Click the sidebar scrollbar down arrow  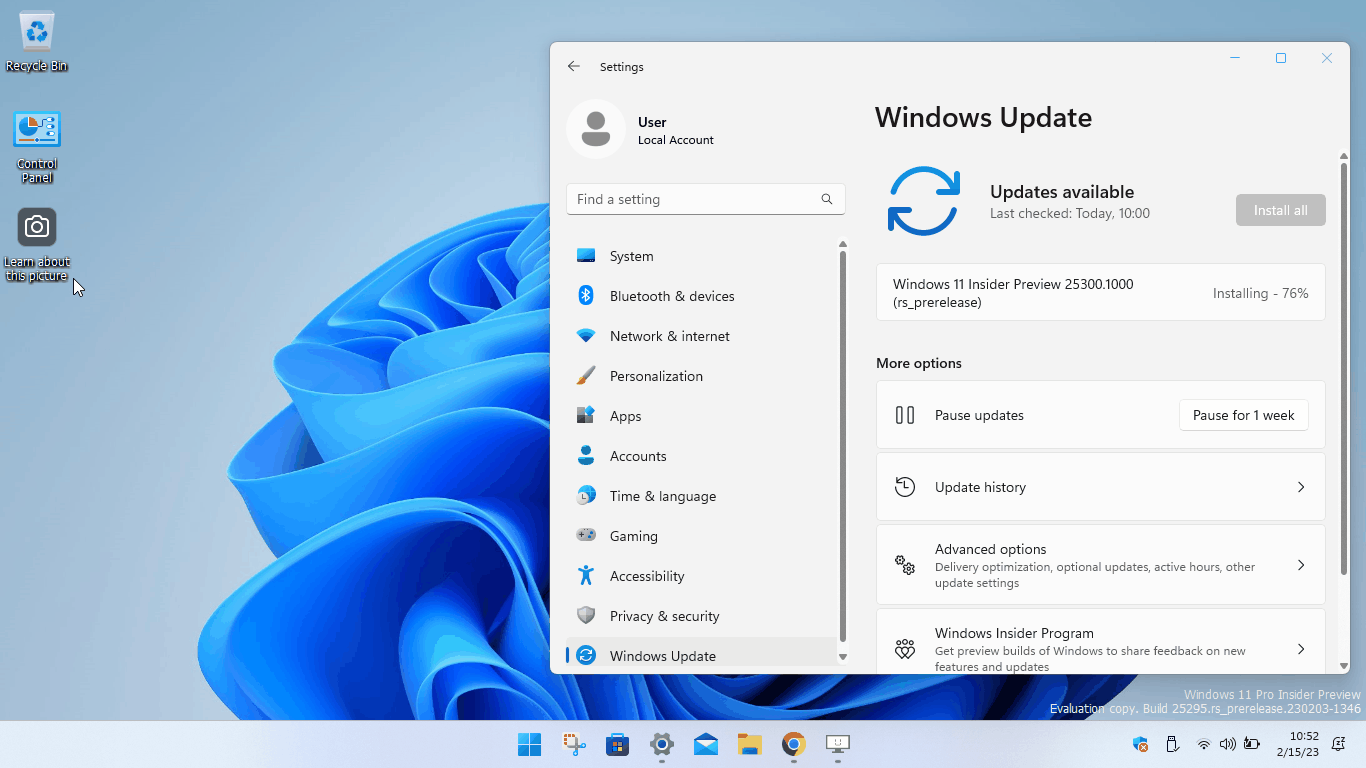843,657
